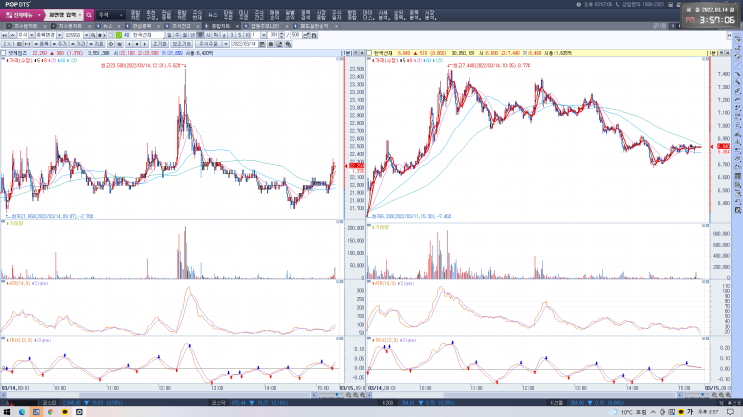Toggle the minute-period button in chart toolbar
The height and width of the screenshot is (417, 743).
(200, 35)
